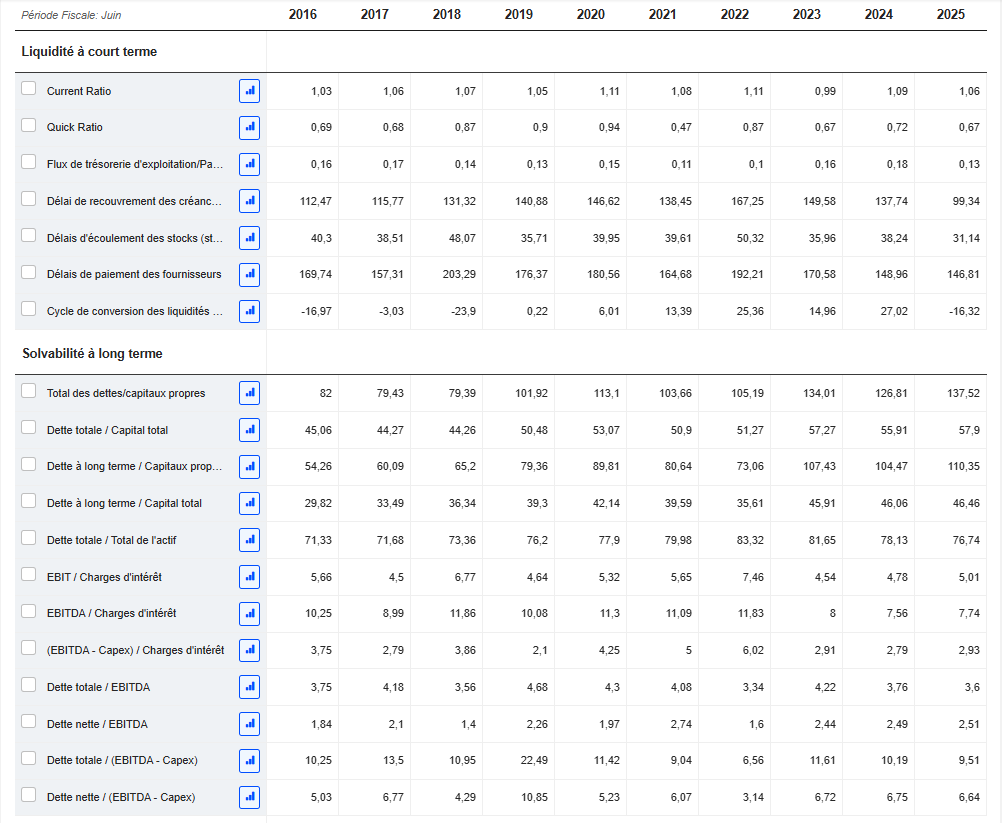This screenshot has width=1002, height=823.
Task: Show chart for Cycle de conversion des liquidités
Action: [x=249, y=311]
